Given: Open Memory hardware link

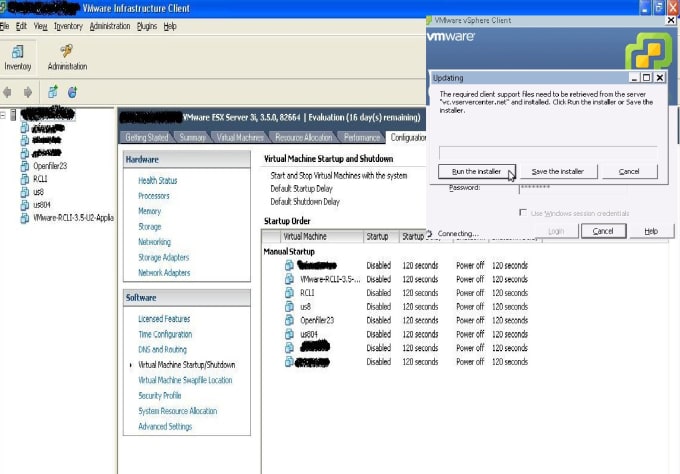Looking at the screenshot, I should tap(149, 211).
